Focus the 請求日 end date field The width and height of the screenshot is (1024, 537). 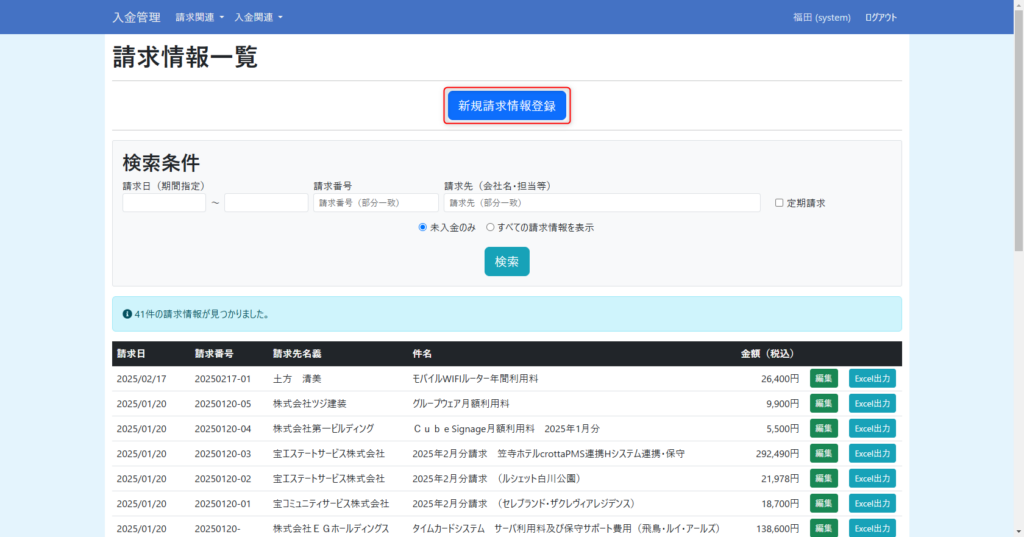pyautogui.click(x=266, y=203)
